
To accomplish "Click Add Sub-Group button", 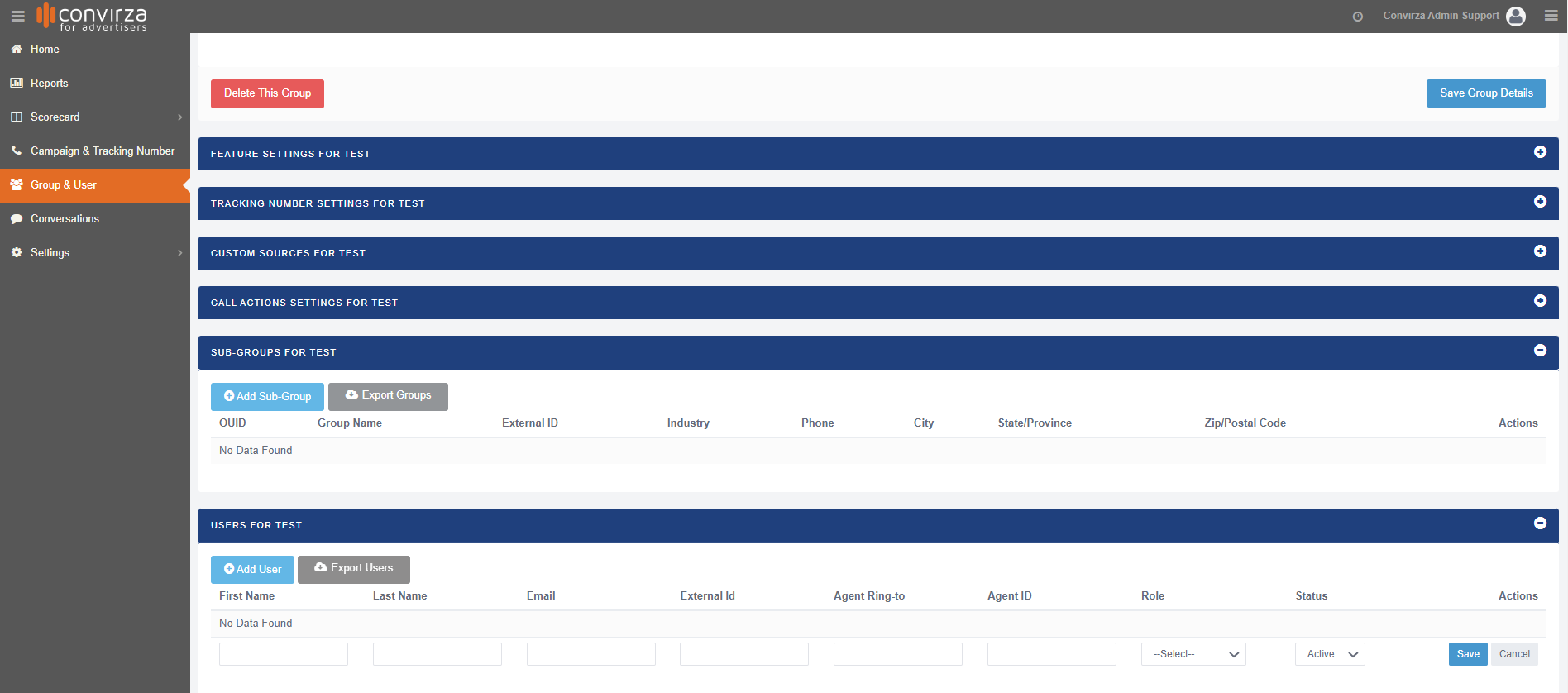I will tap(267, 397).
